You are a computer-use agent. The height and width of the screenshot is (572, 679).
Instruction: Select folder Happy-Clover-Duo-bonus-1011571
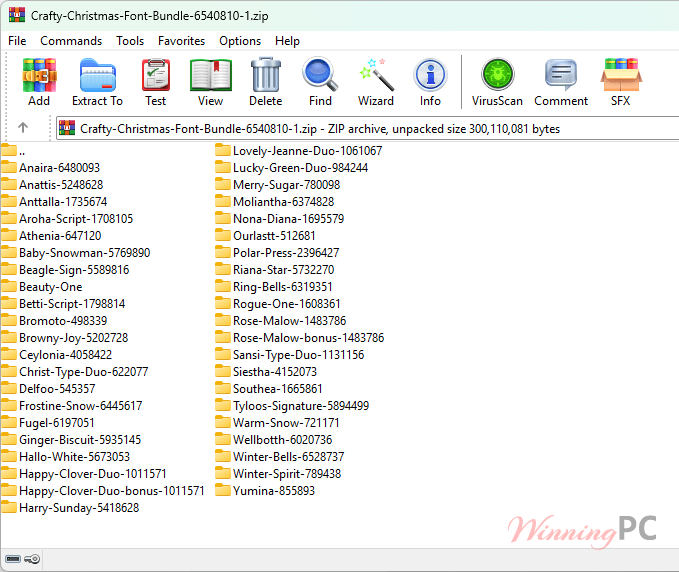[x=103, y=491]
